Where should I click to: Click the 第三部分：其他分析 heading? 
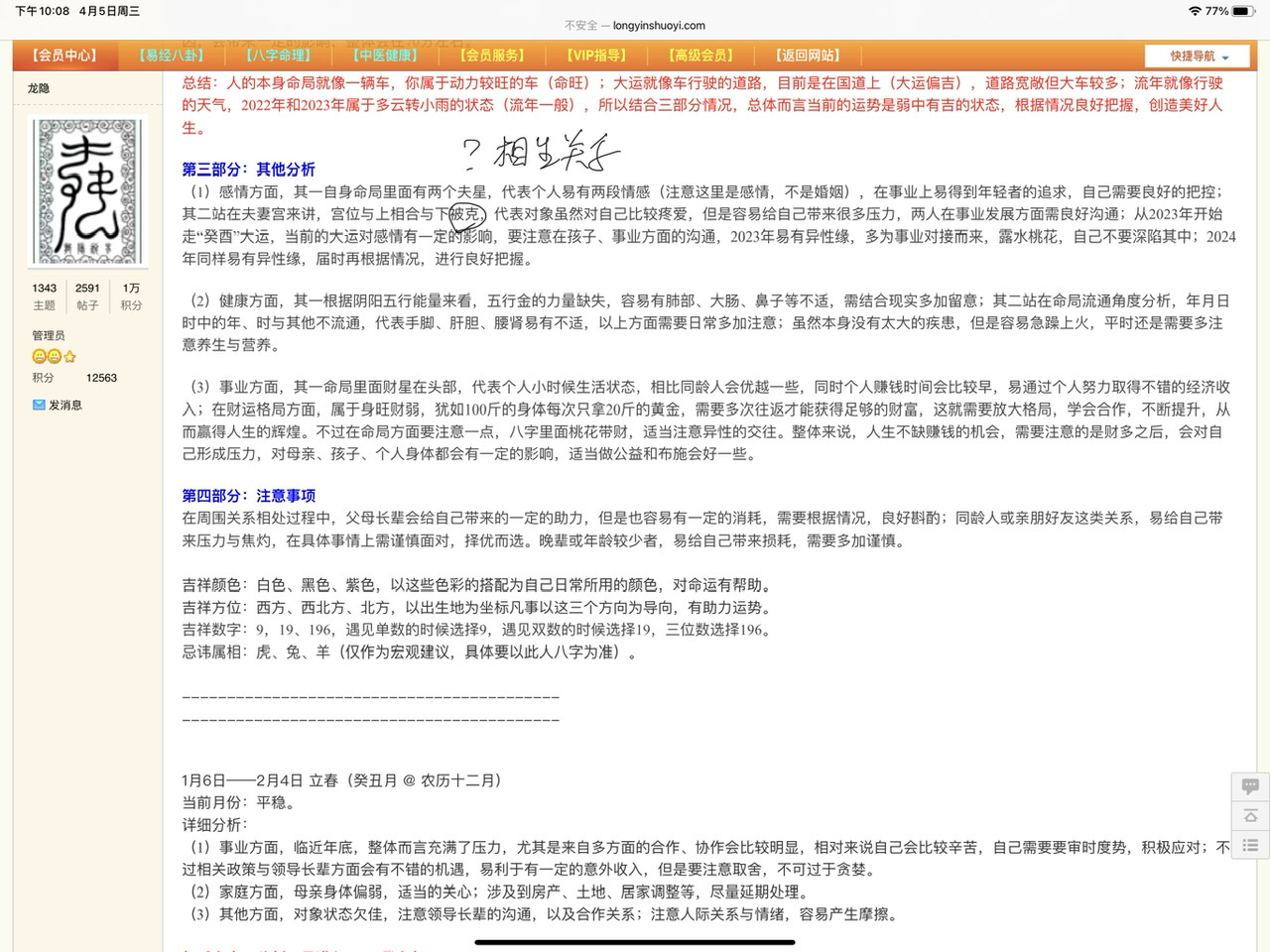[248, 170]
